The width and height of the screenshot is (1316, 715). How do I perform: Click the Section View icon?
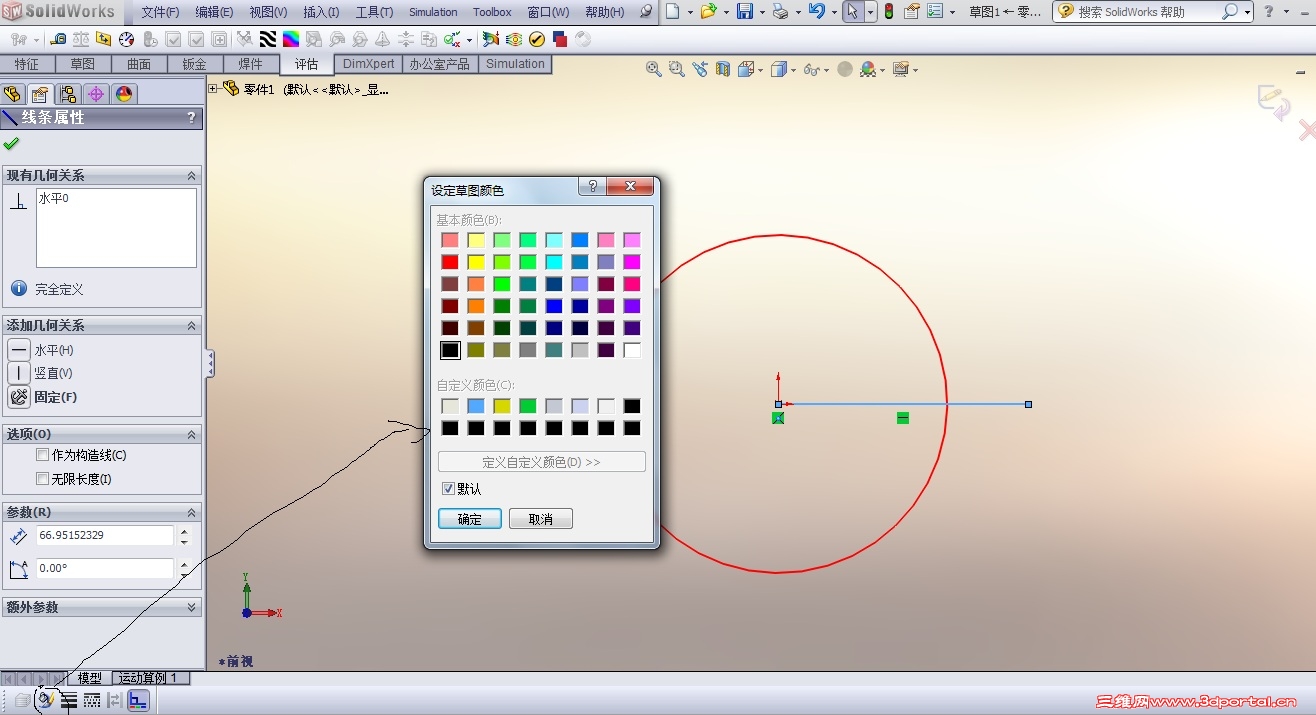click(723, 69)
